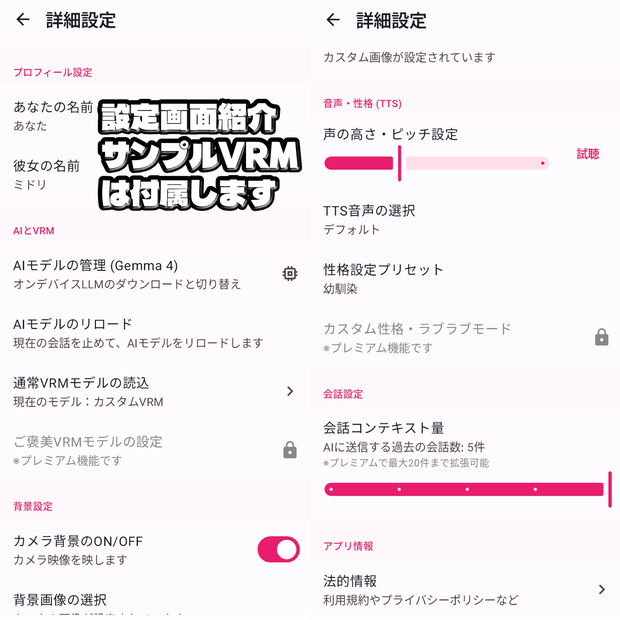Tap the back arrow on left settings screen
The image size is (620, 620).
[x=23, y=19]
